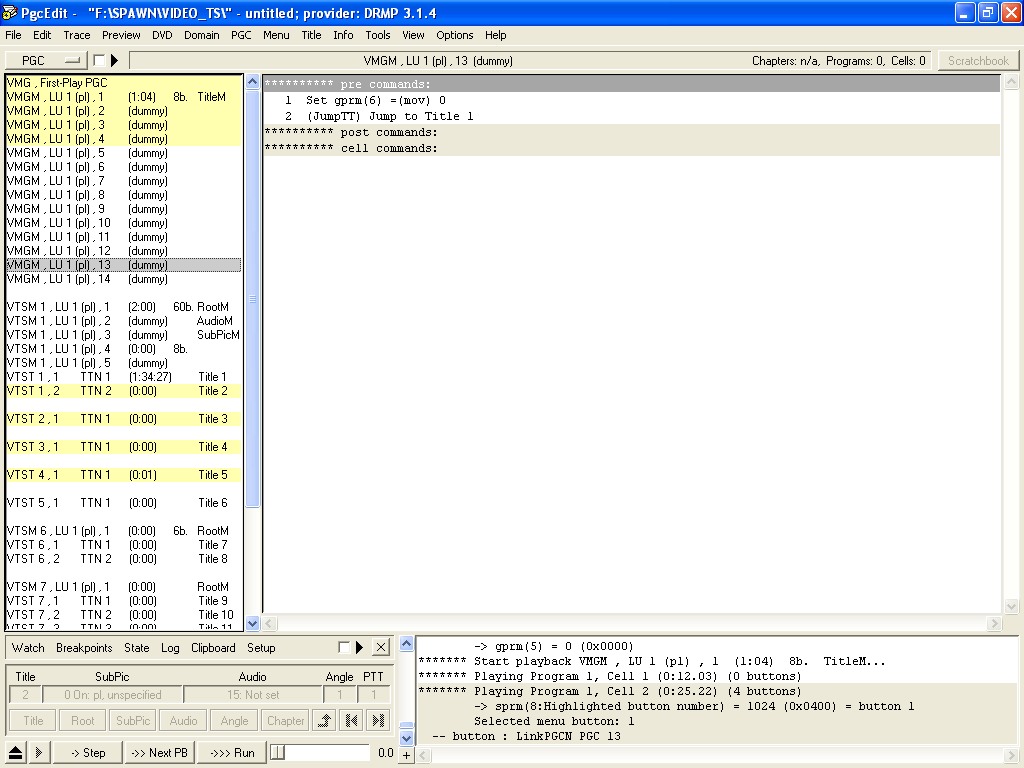Open the Trace menu

76,35
